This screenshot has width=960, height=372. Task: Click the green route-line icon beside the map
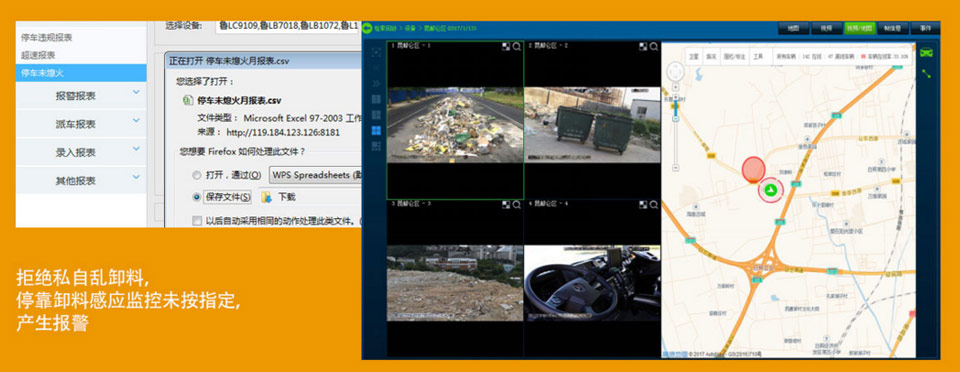pyautogui.click(x=926, y=73)
